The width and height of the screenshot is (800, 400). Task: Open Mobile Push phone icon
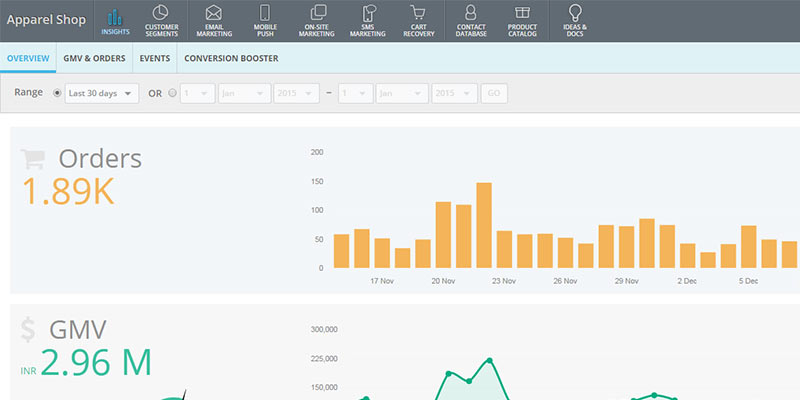click(265, 14)
